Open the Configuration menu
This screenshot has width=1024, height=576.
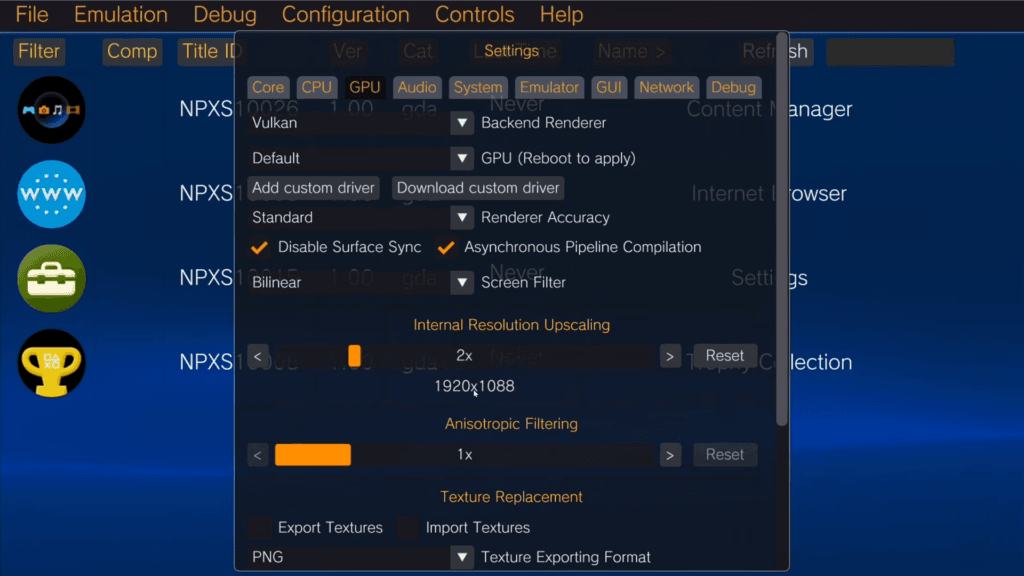click(x=345, y=14)
